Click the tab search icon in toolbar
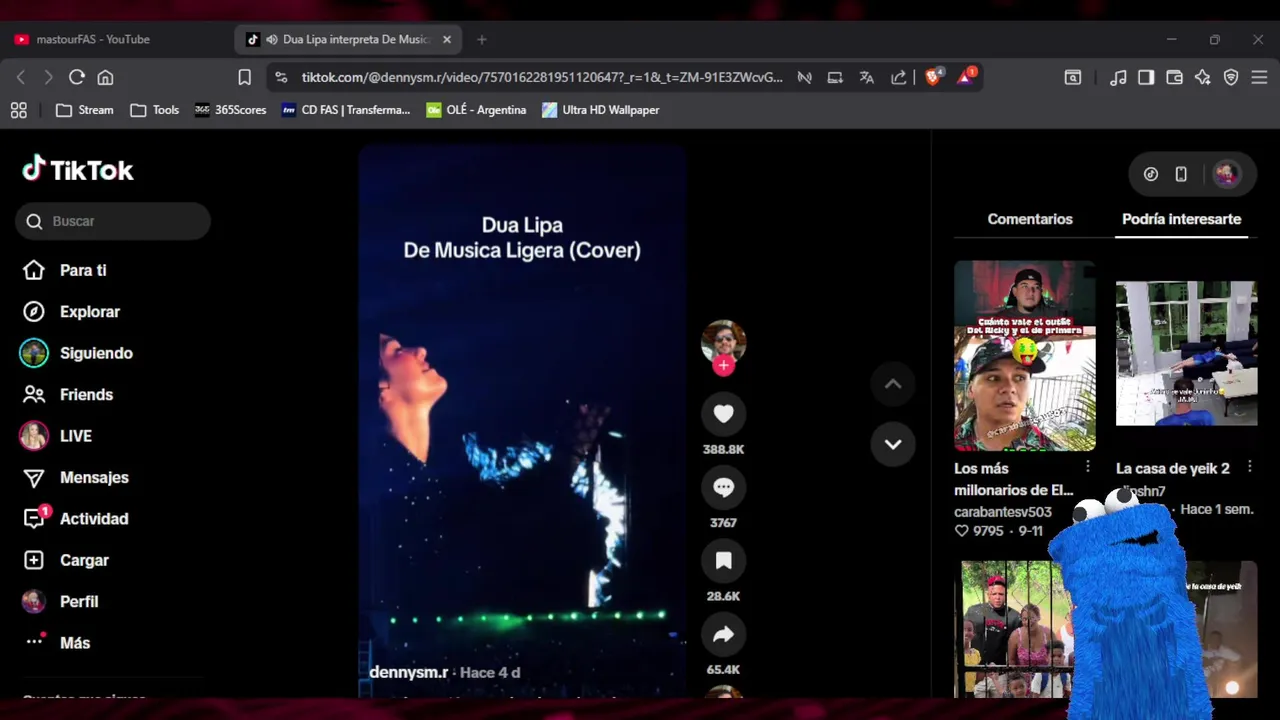The width and height of the screenshot is (1280, 720). click(1073, 77)
